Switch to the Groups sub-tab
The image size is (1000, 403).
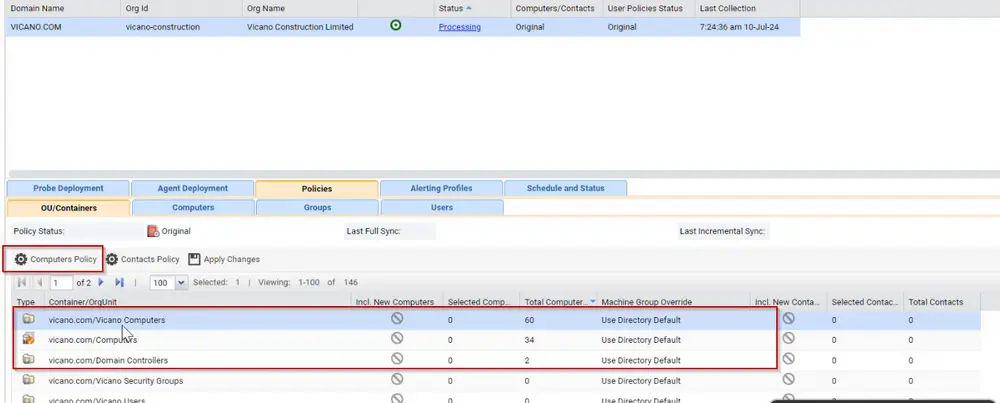coord(317,207)
